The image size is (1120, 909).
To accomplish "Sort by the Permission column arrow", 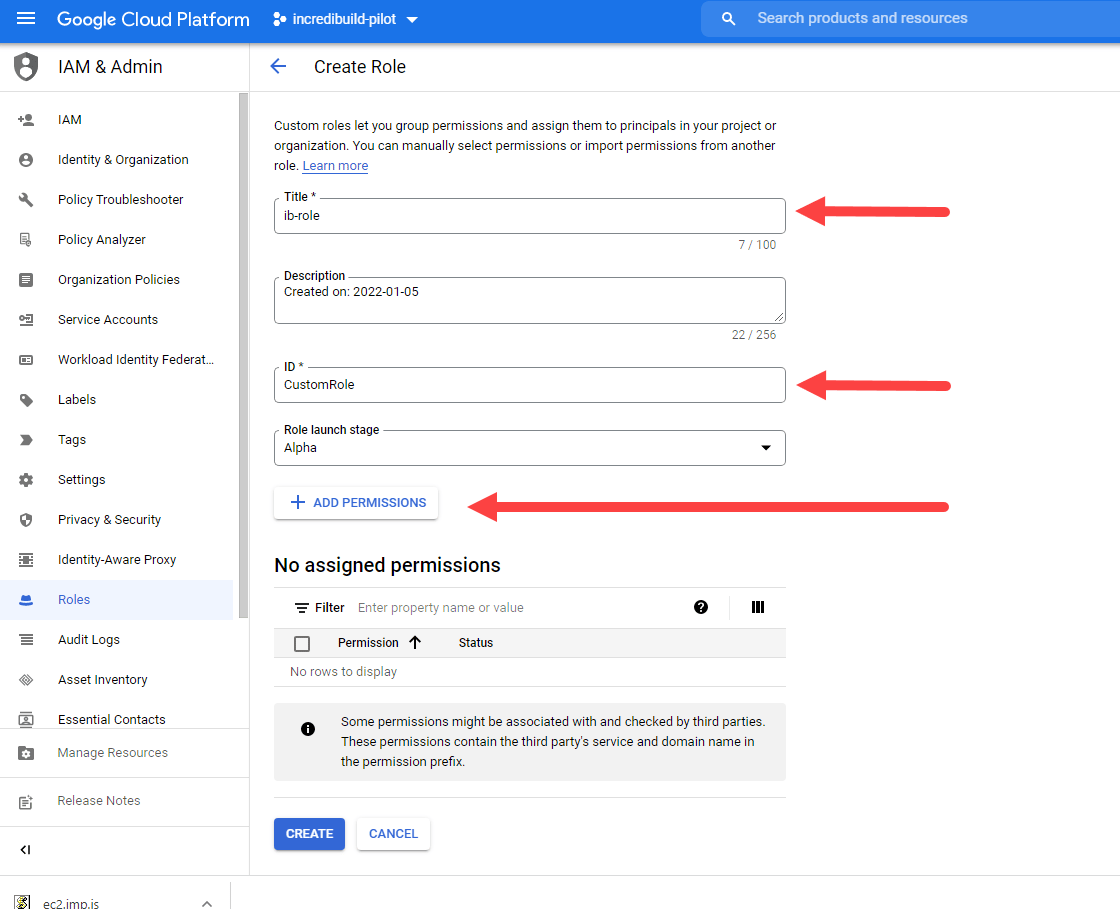I will pos(415,643).
